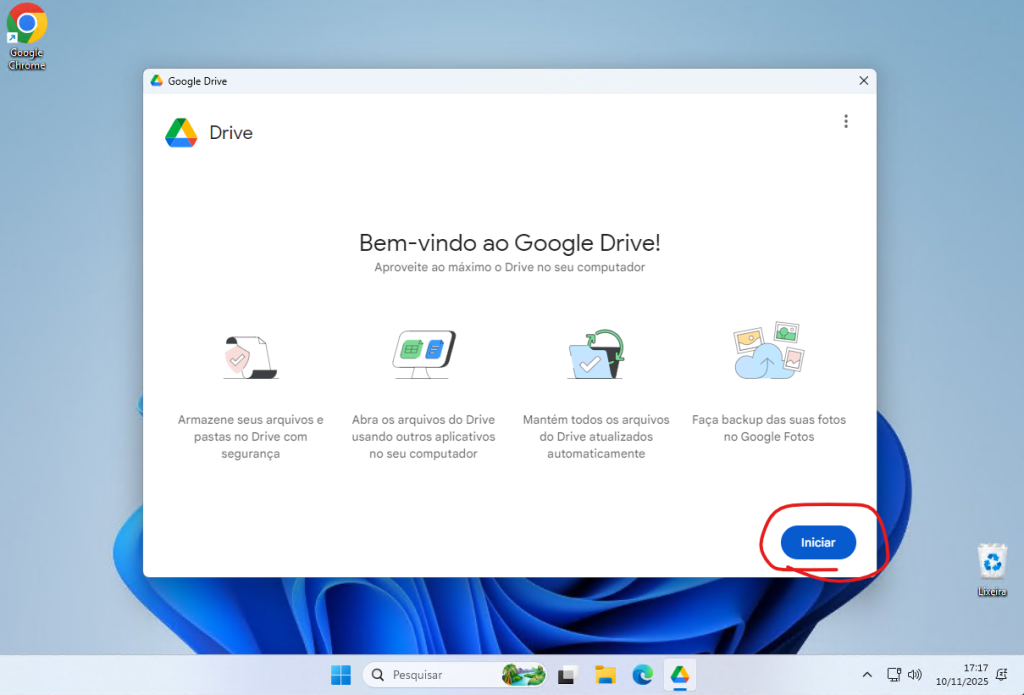Click the monitor with Drive files illustration
Viewport: 1024px width, 695px height.
pos(423,354)
